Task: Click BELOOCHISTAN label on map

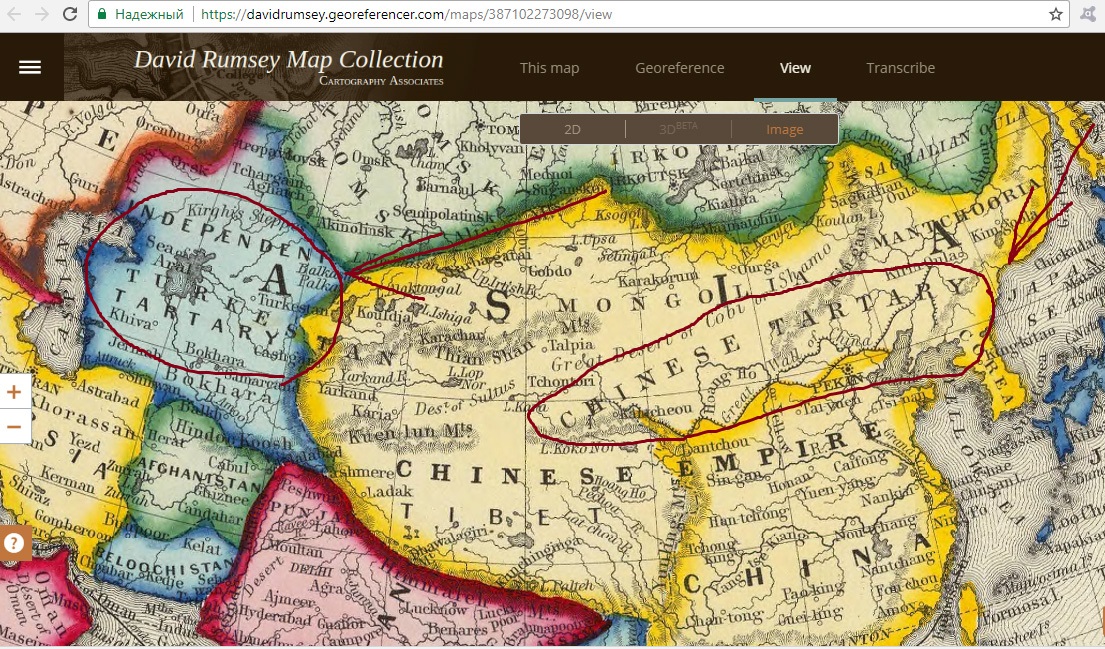Action: [x=163, y=563]
